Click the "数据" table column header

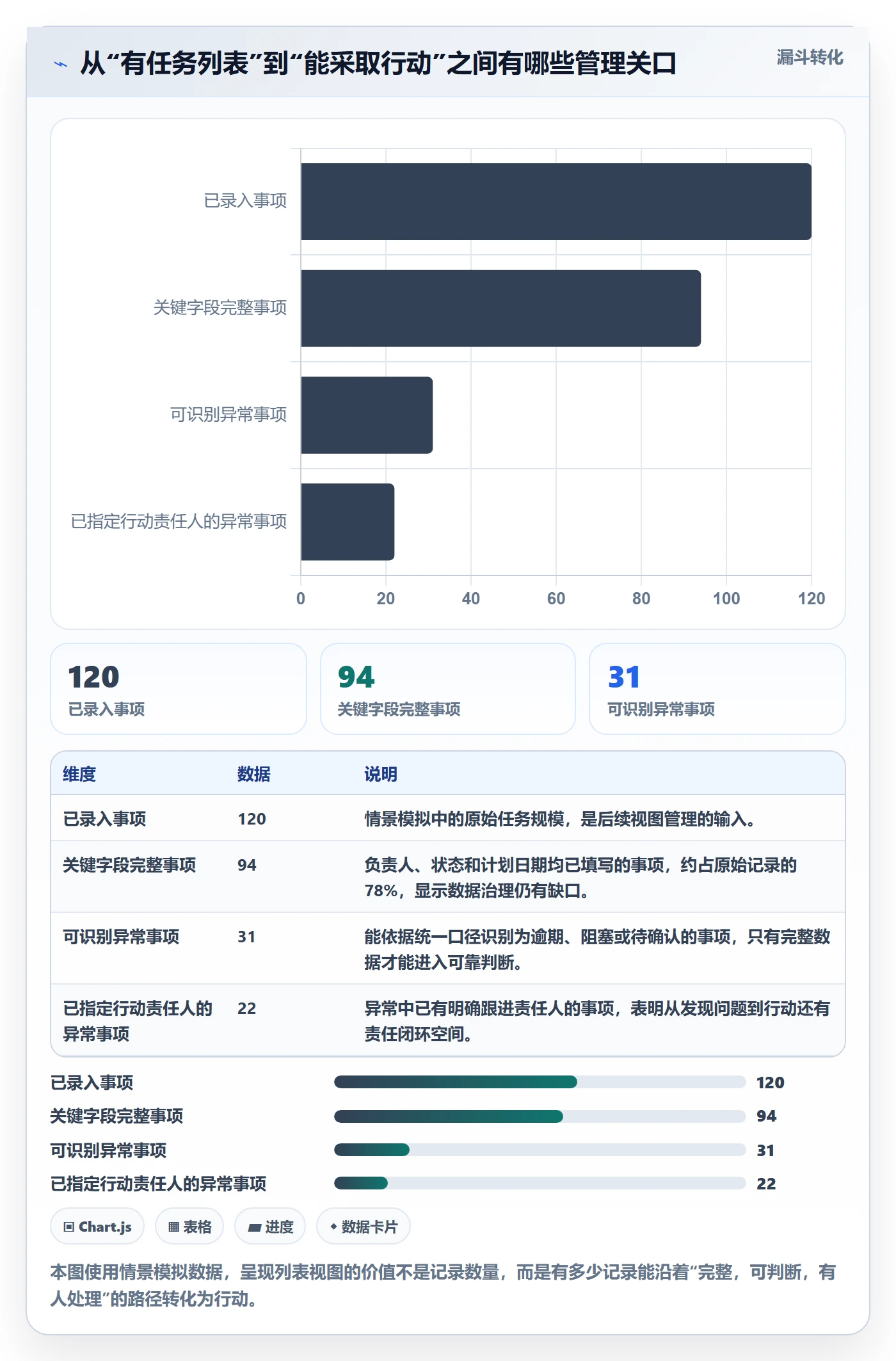[254, 774]
